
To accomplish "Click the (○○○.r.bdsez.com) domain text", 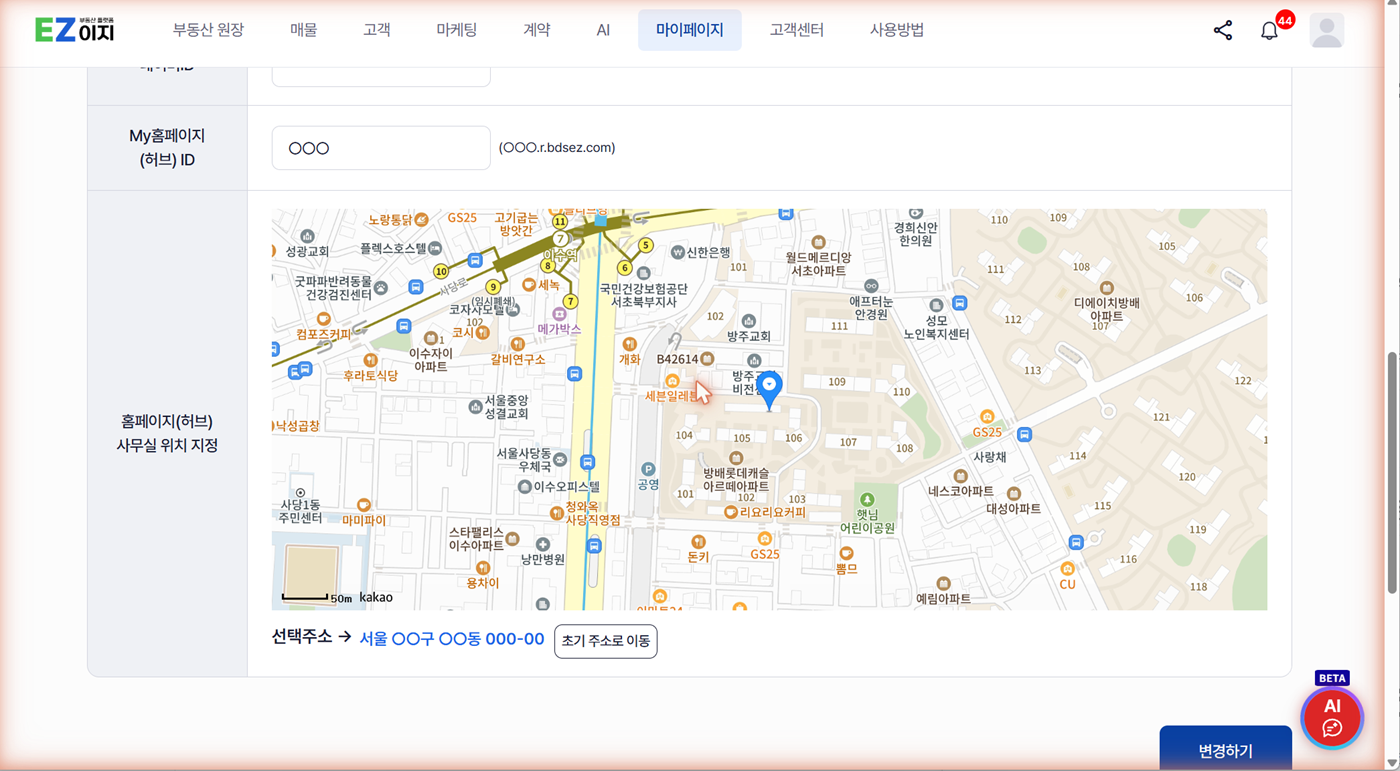I will [557, 148].
